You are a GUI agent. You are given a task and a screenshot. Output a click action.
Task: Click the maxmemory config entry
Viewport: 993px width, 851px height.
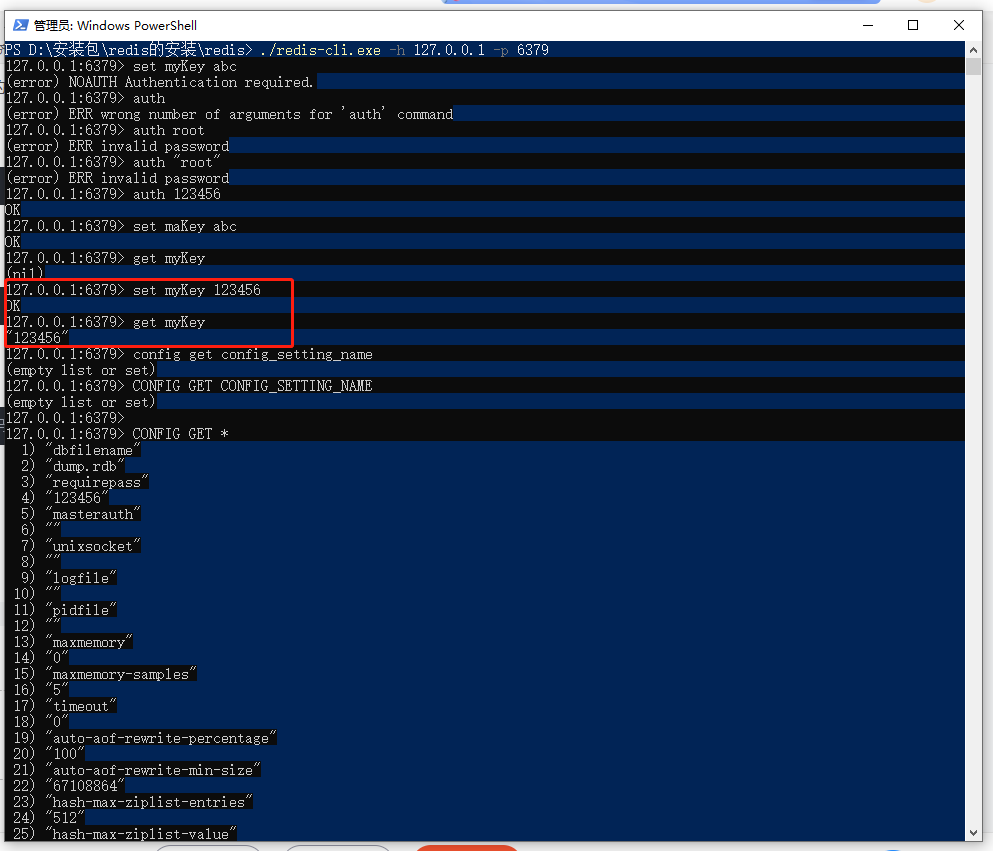(88, 641)
